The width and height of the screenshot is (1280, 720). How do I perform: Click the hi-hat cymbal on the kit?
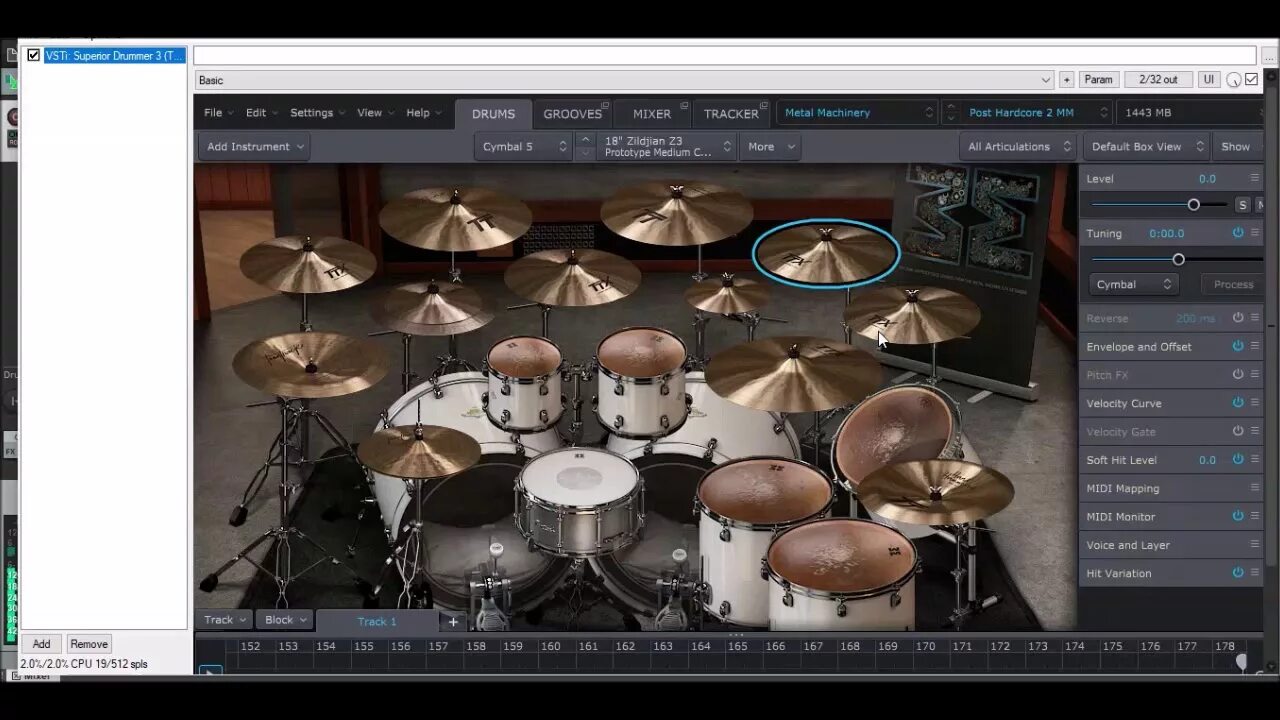pos(419,451)
